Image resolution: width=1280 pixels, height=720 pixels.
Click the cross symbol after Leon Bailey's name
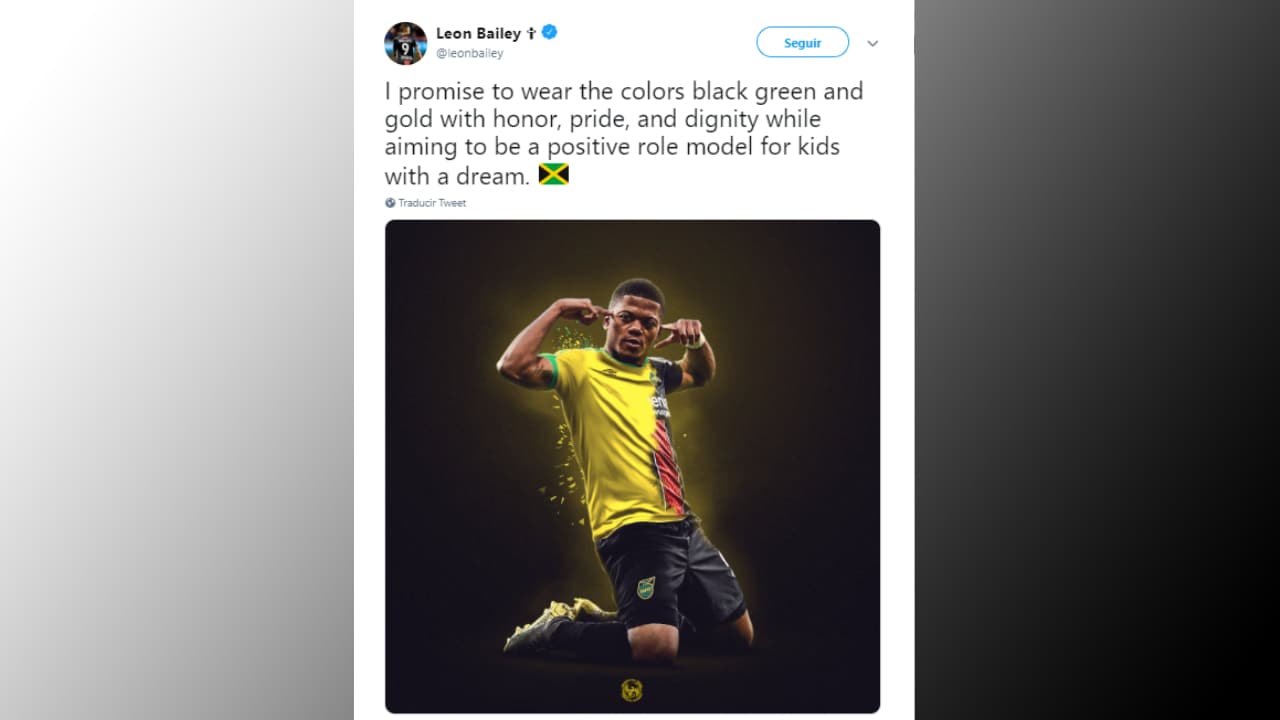coord(532,33)
